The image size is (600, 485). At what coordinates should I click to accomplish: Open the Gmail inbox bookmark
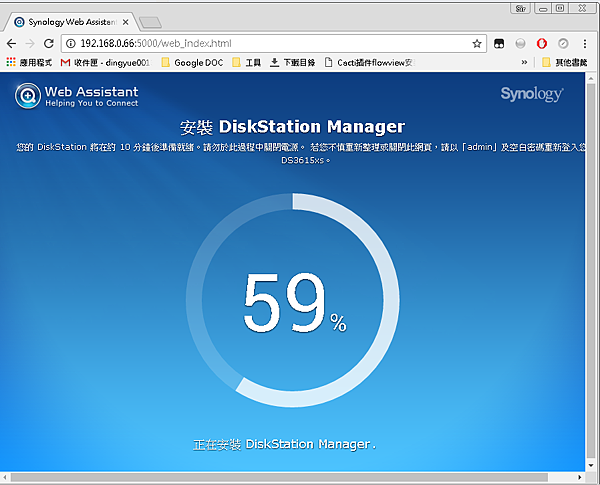pos(105,62)
